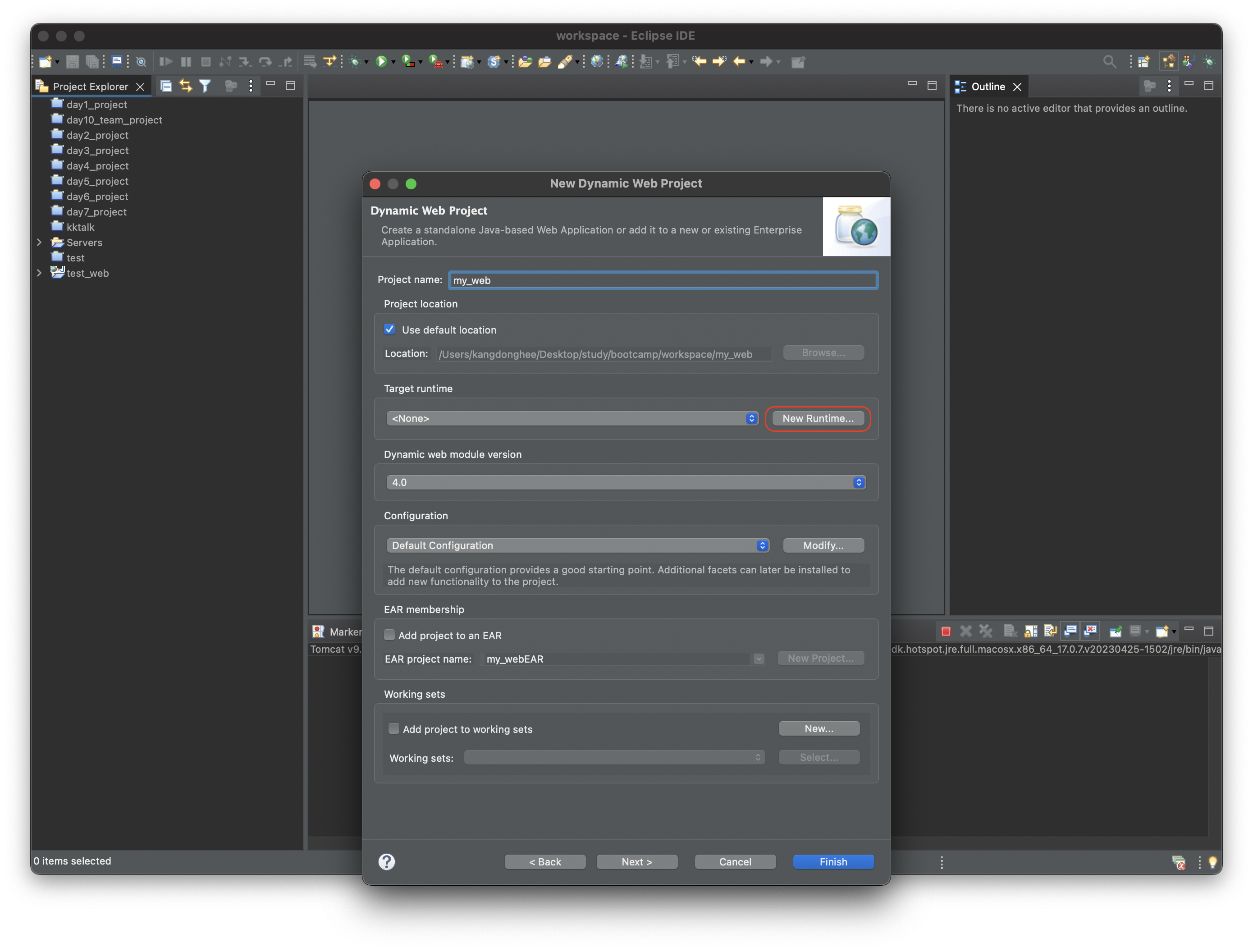Click the Open Web Browser globe icon
The width and height of the screenshot is (1253, 952).
tap(596, 62)
